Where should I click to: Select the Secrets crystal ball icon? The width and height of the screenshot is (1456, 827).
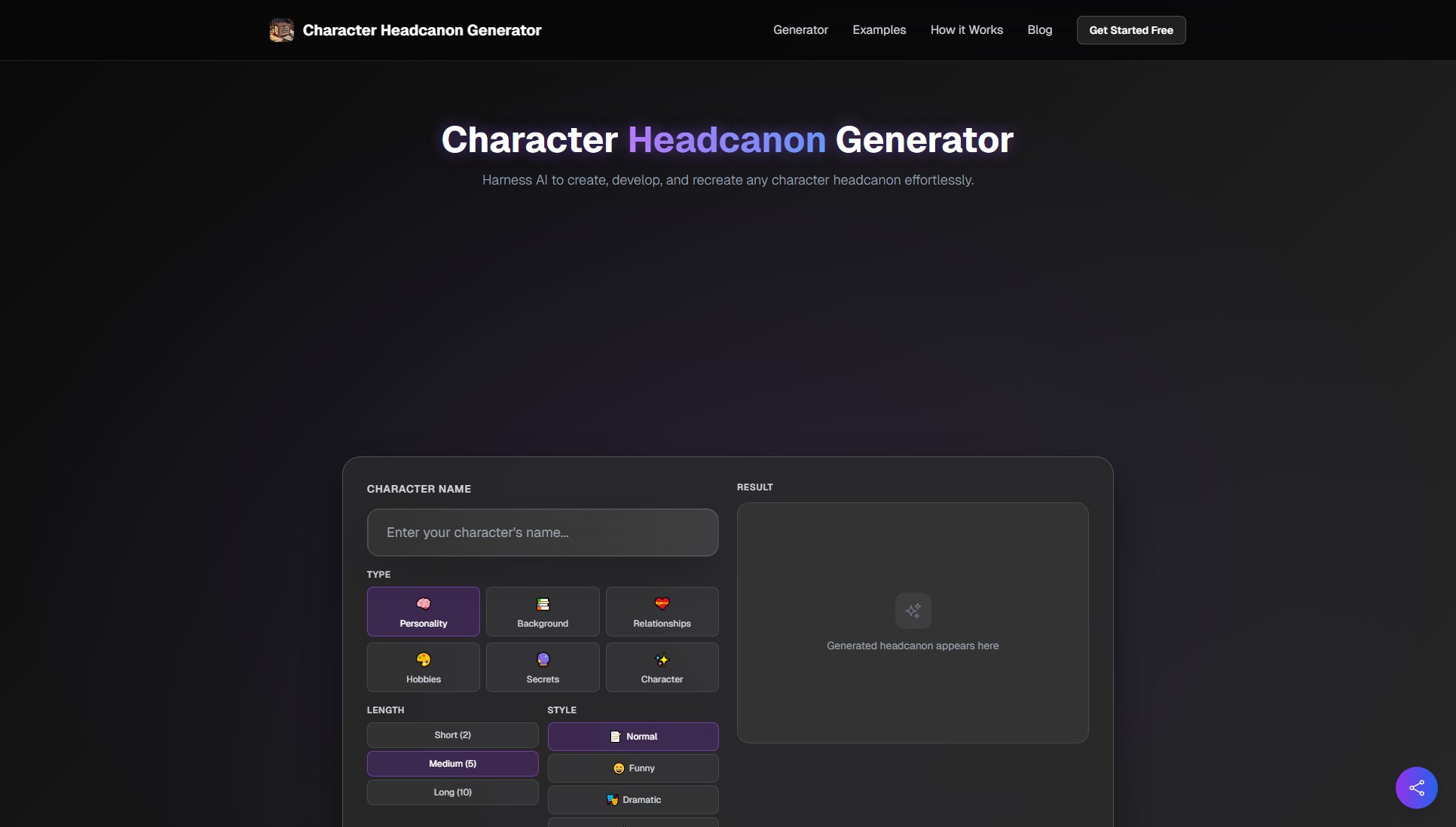543,658
